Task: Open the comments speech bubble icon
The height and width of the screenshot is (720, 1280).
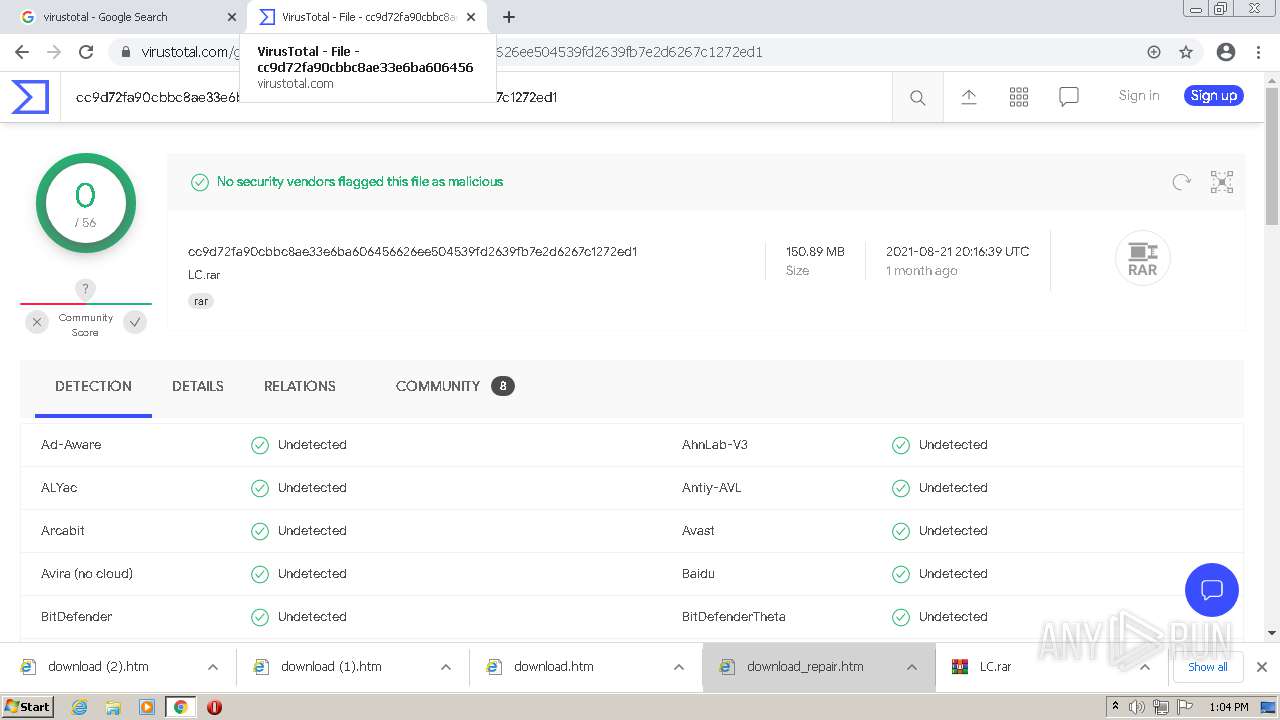Action: point(1069,97)
